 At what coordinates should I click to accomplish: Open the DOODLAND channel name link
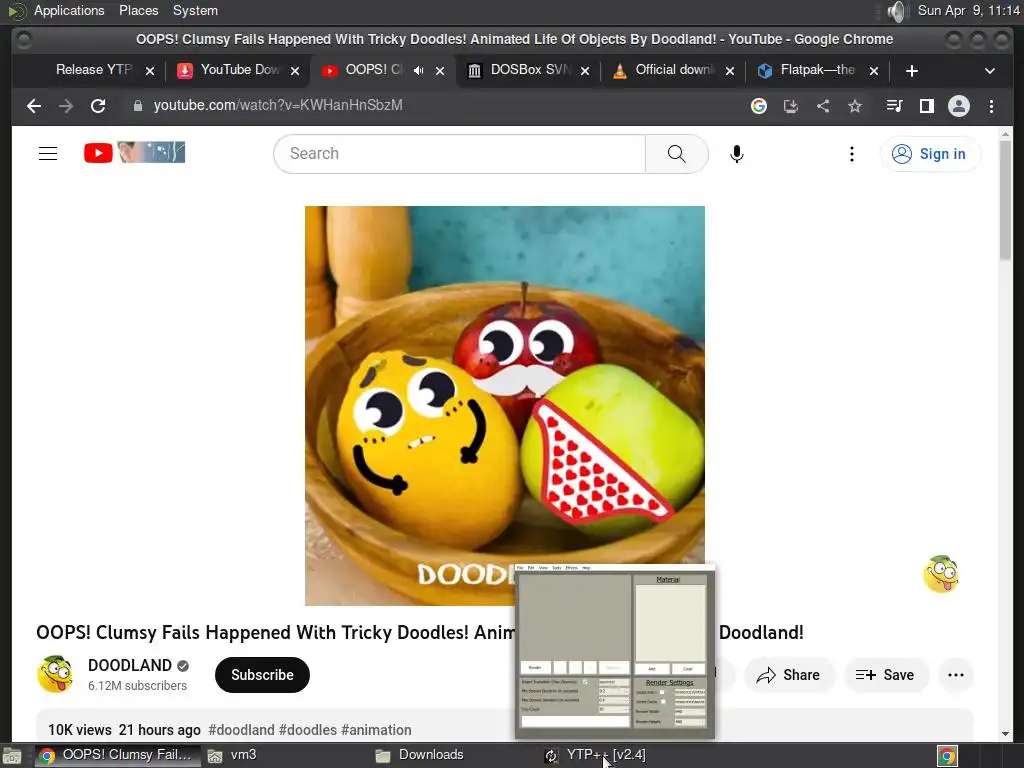tap(130, 665)
